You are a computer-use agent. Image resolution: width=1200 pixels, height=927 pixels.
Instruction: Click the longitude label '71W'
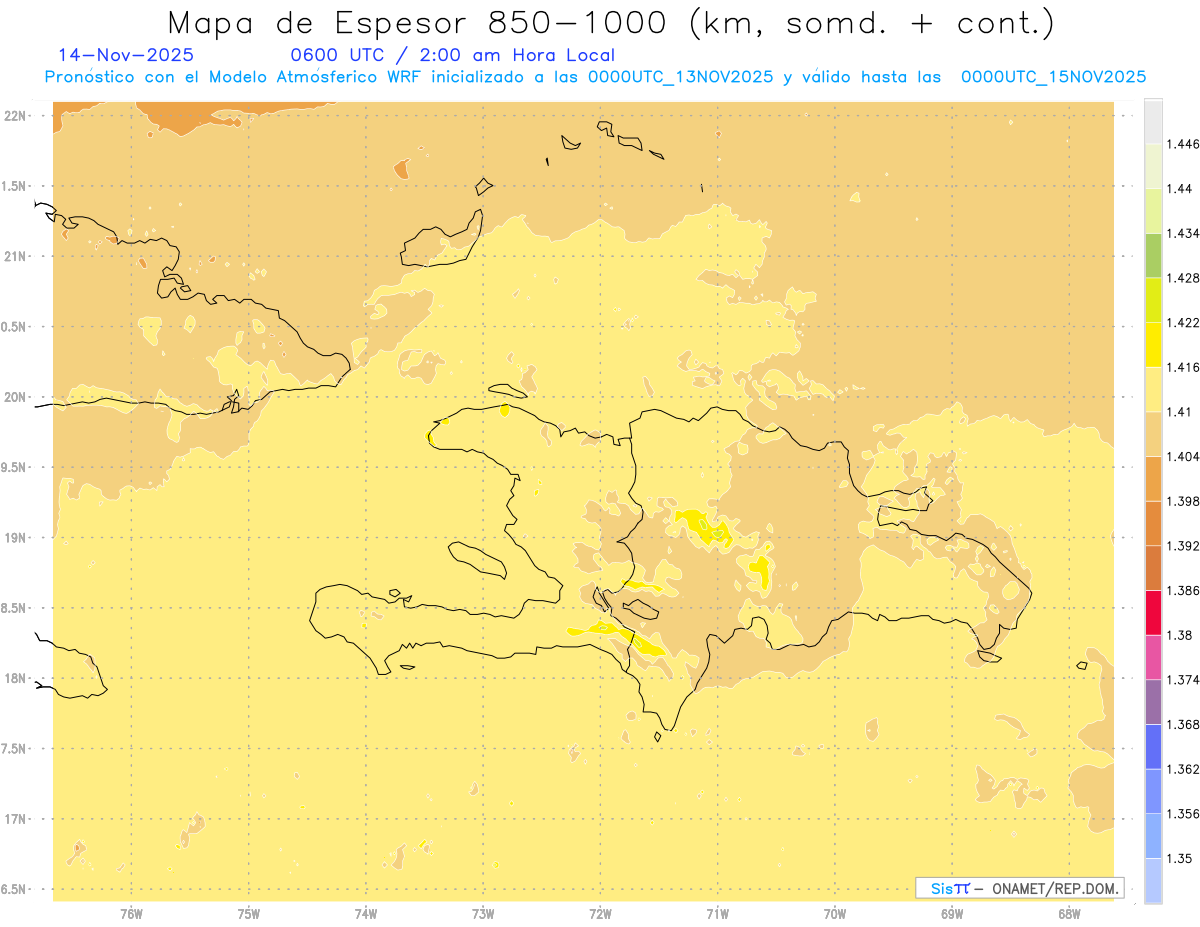(718, 914)
